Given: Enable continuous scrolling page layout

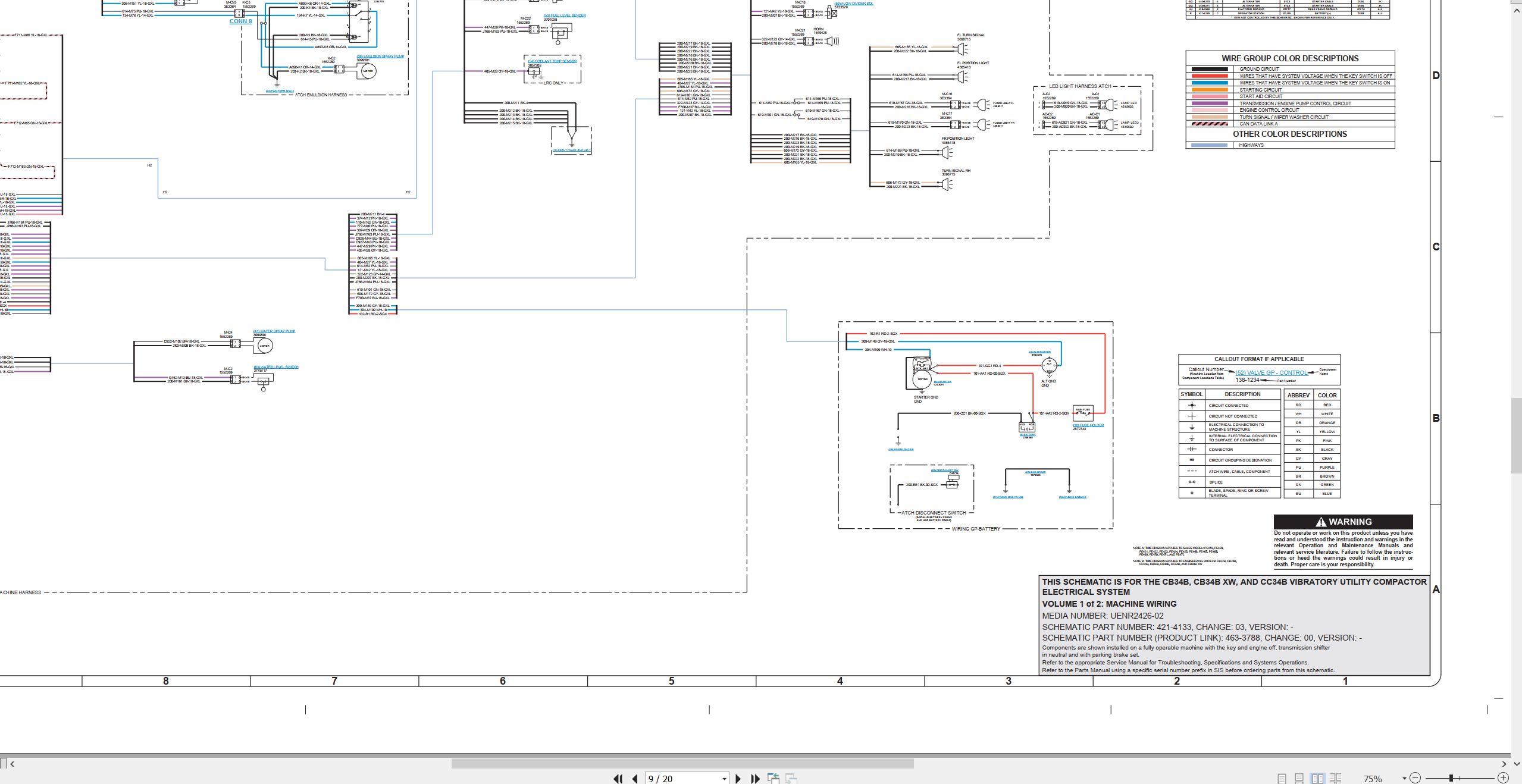Looking at the screenshot, I should [1299, 778].
